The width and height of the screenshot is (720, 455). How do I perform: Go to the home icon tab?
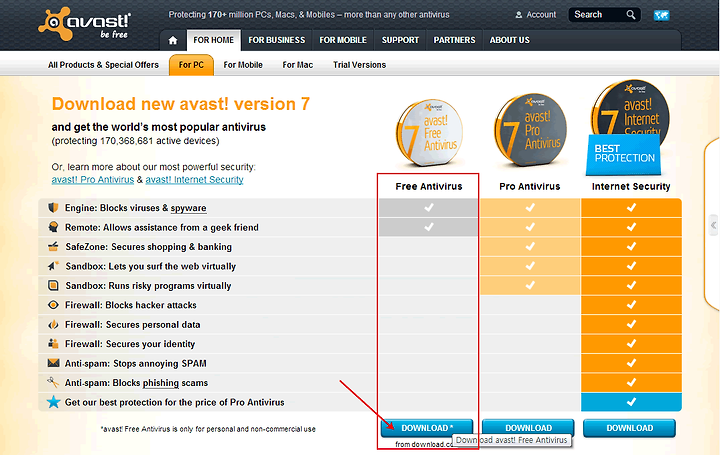click(x=173, y=40)
